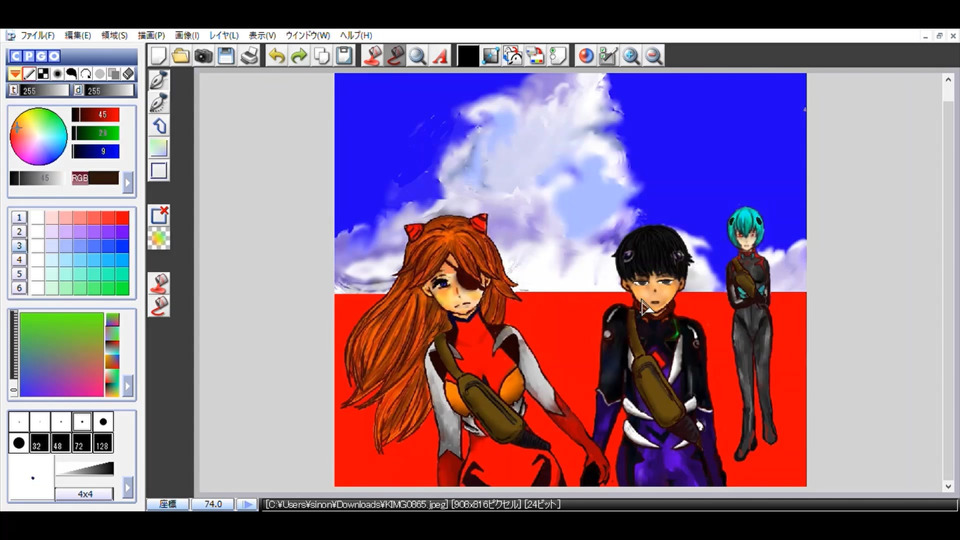Screen dimensions: 960x540
Task: Select the checkerboard pattern brush mode
Action: [x=43, y=74]
